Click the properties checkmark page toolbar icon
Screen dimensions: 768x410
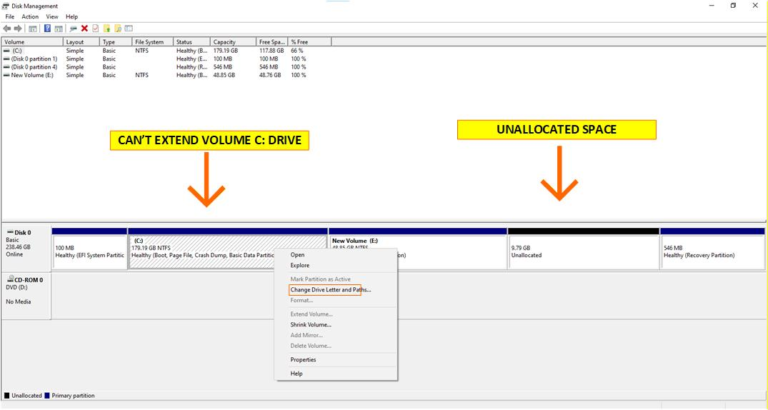tap(96, 28)
